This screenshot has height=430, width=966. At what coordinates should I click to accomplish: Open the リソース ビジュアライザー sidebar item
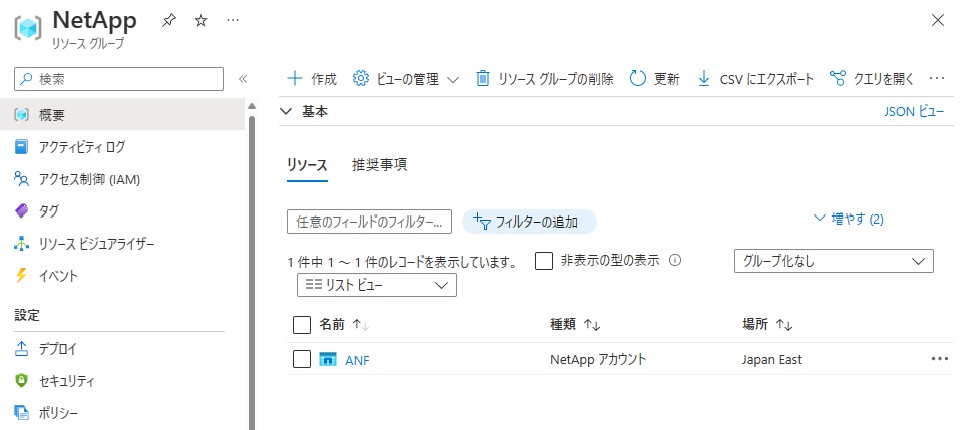click(x=95, y=244)
